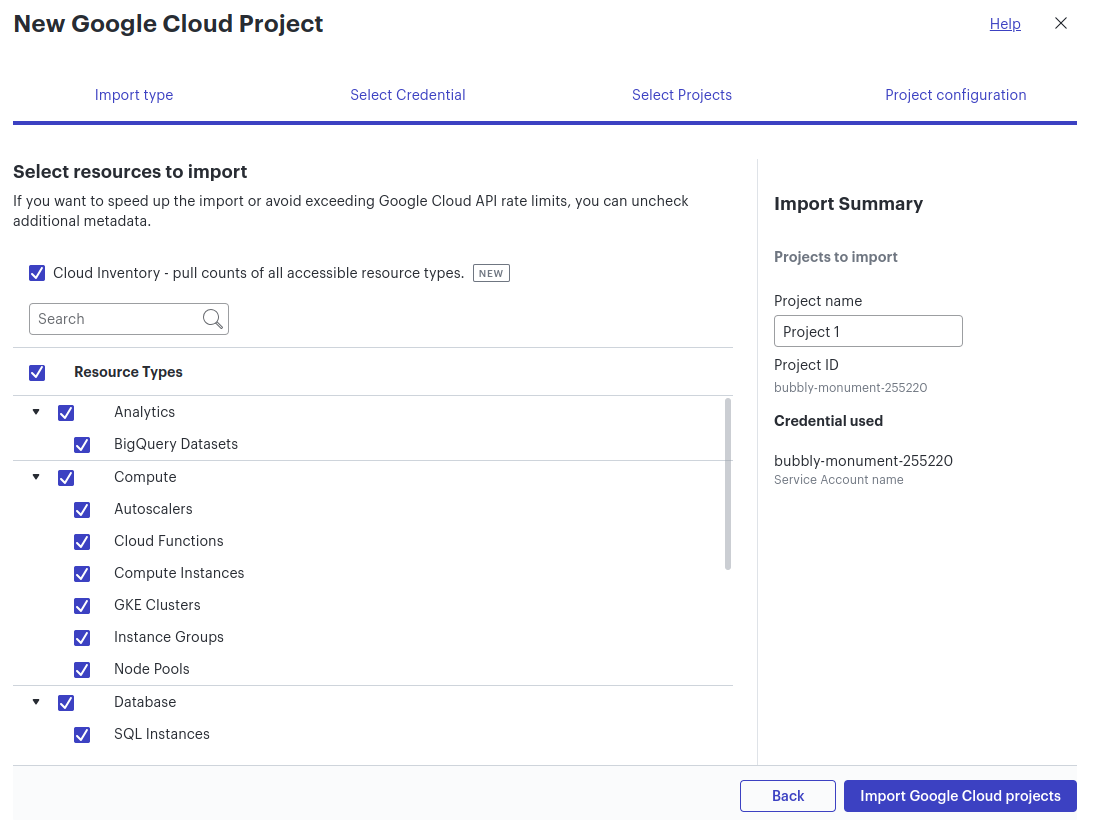Screen dimensions: 1093x820
Task: Uncheck the GKE Clusters checkbox
Action: point(82,606)
